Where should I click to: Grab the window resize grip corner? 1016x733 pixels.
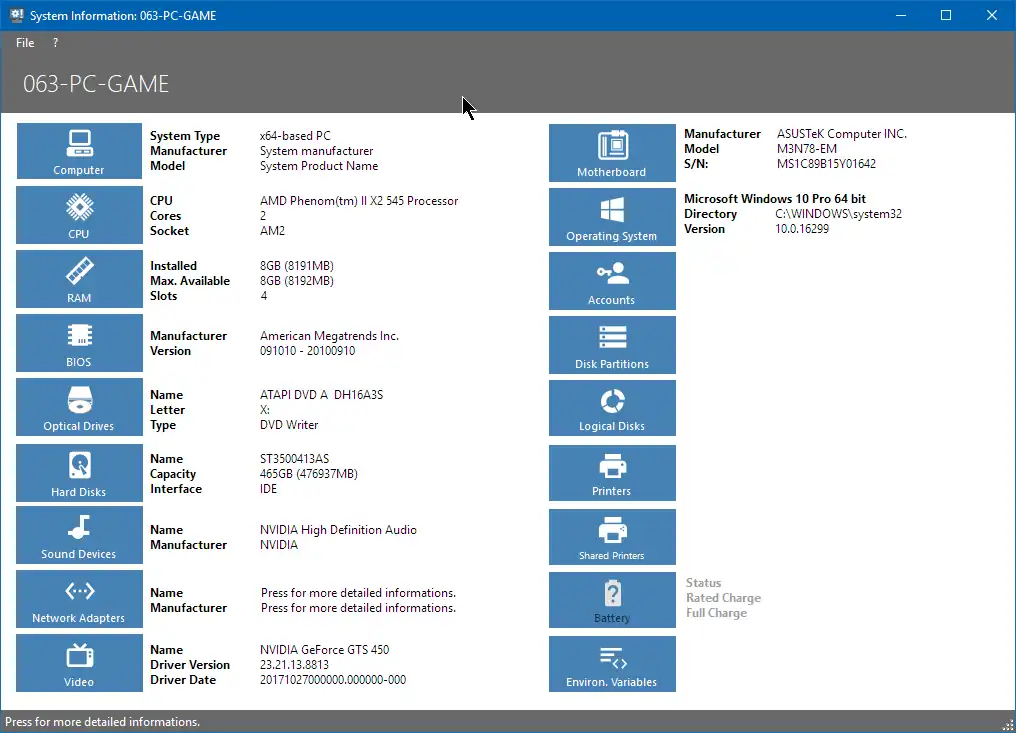click(1008, 726)
